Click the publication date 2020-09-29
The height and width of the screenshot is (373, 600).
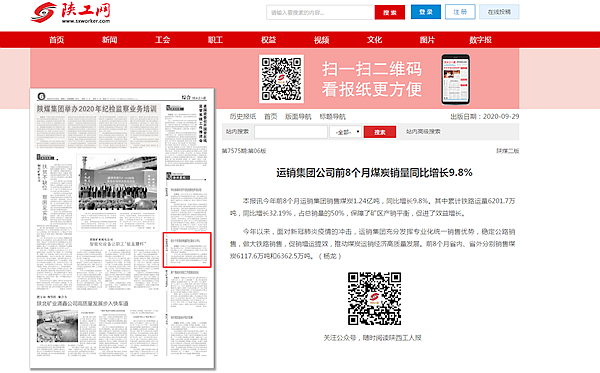tap(501, 117)
